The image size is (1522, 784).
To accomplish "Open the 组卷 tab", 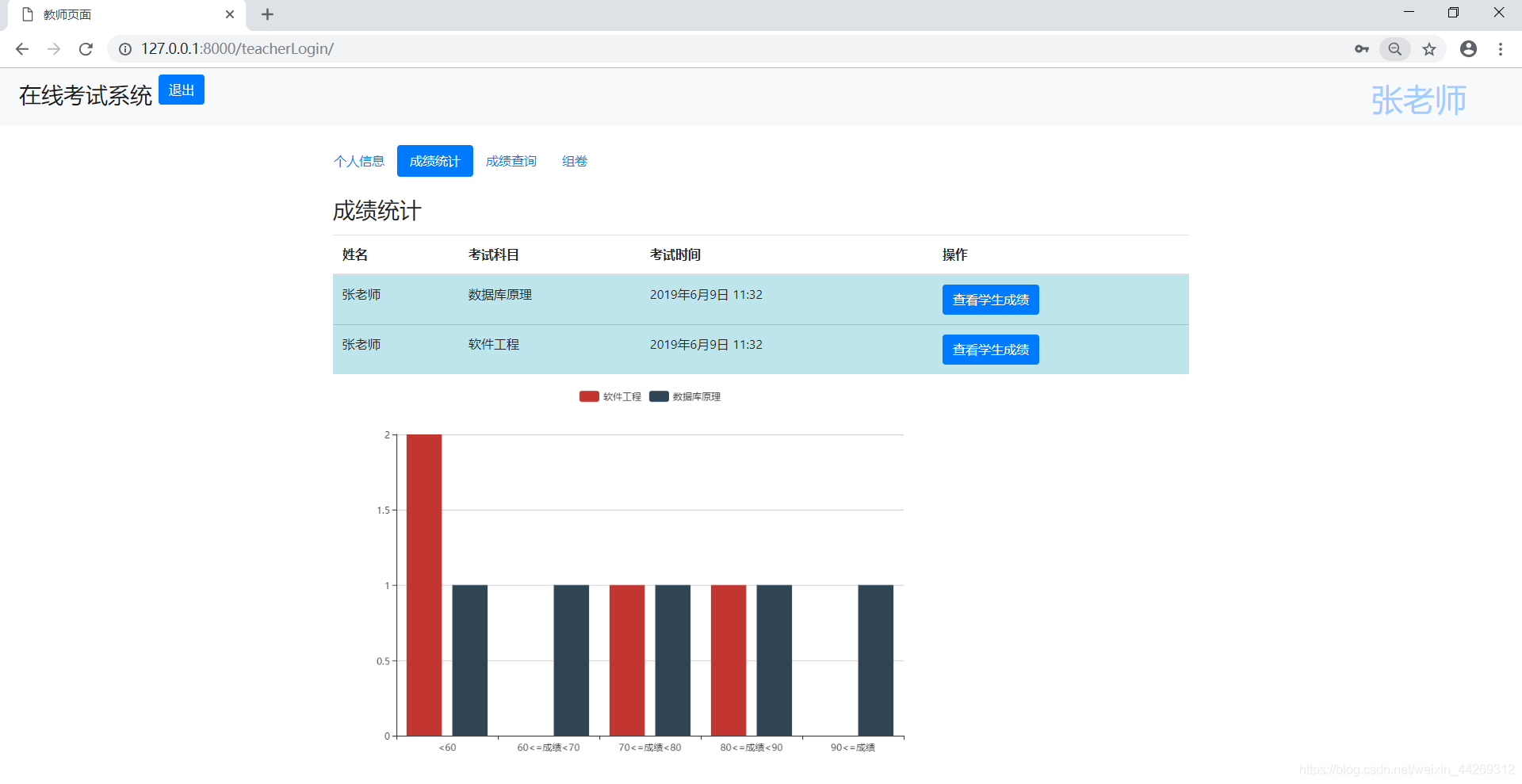I will [x=575, y=161].
